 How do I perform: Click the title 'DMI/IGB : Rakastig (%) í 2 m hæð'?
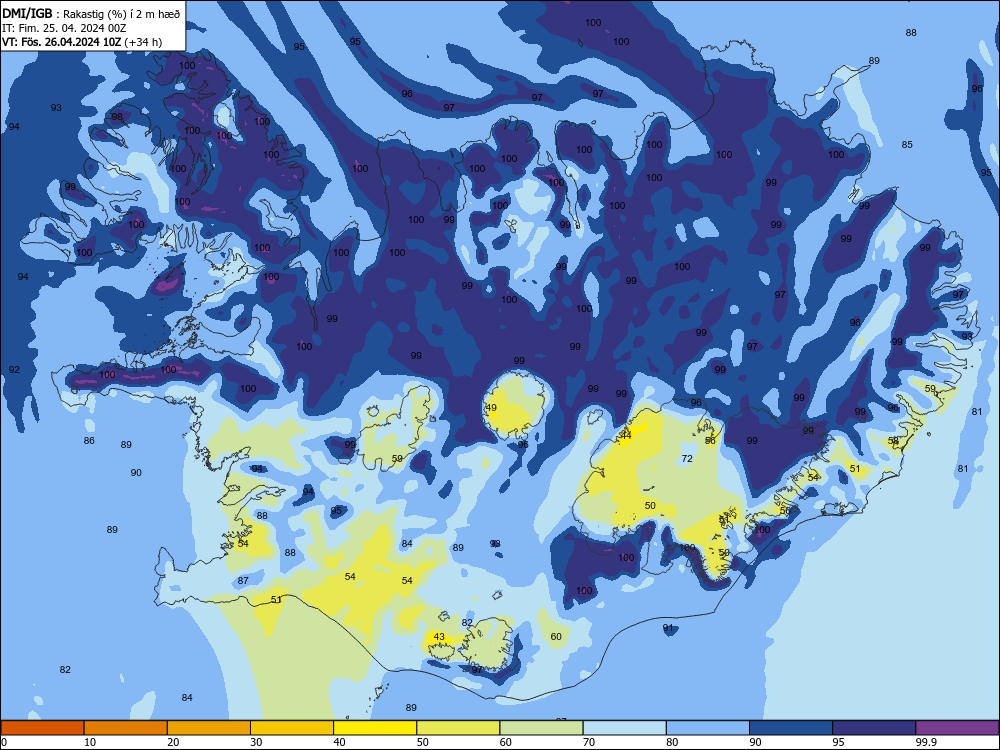click(91, 14)
